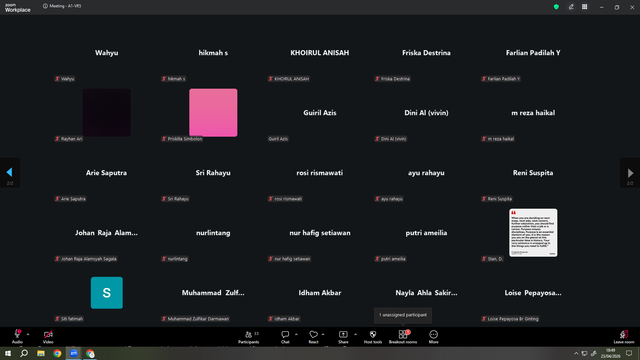Toggle the Audio microphone mute button
This screenshot has width=640, height=360.
tap(17, 336)
